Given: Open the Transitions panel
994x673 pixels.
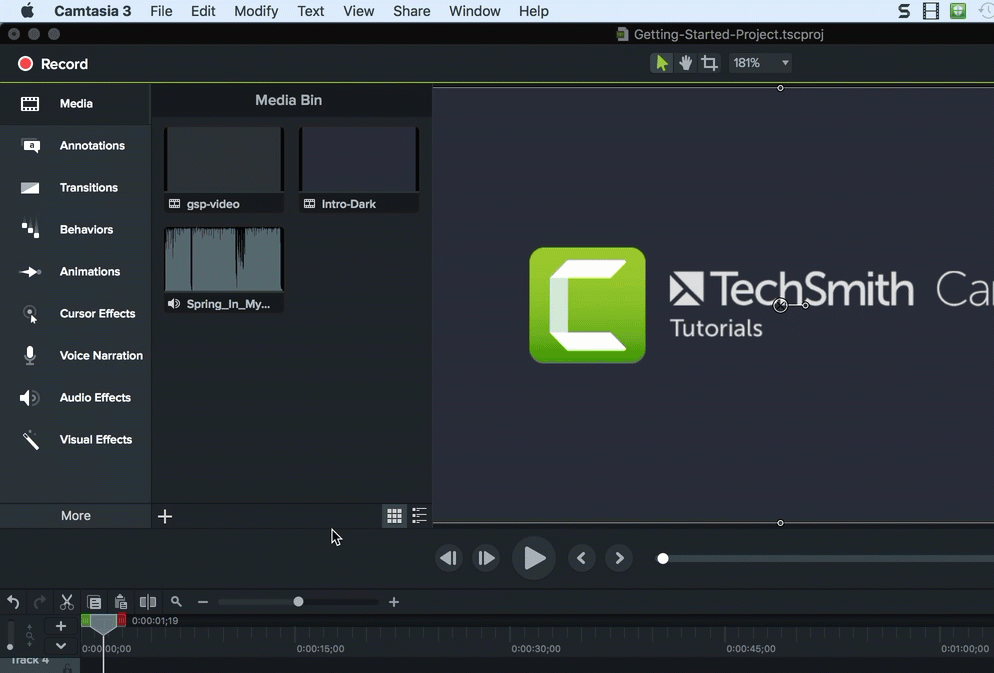Looking at the screenshot, I should (75, 188).
